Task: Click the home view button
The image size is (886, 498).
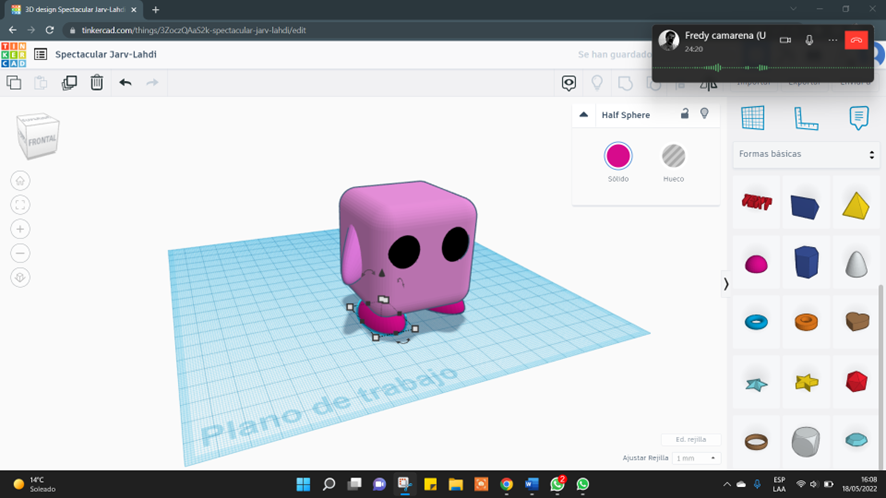Action: (20, 181)
